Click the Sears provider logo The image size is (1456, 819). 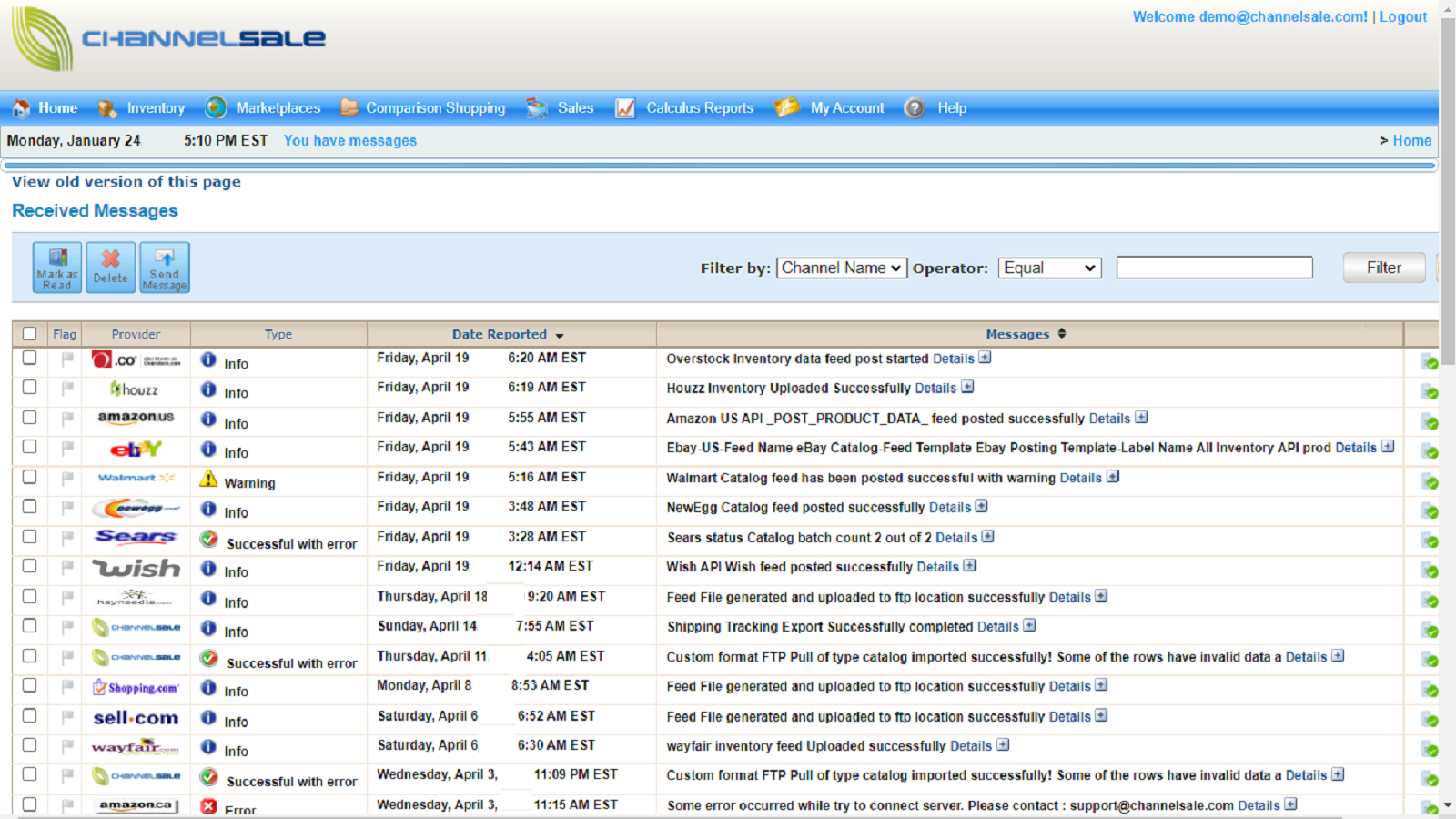[135, 537]
